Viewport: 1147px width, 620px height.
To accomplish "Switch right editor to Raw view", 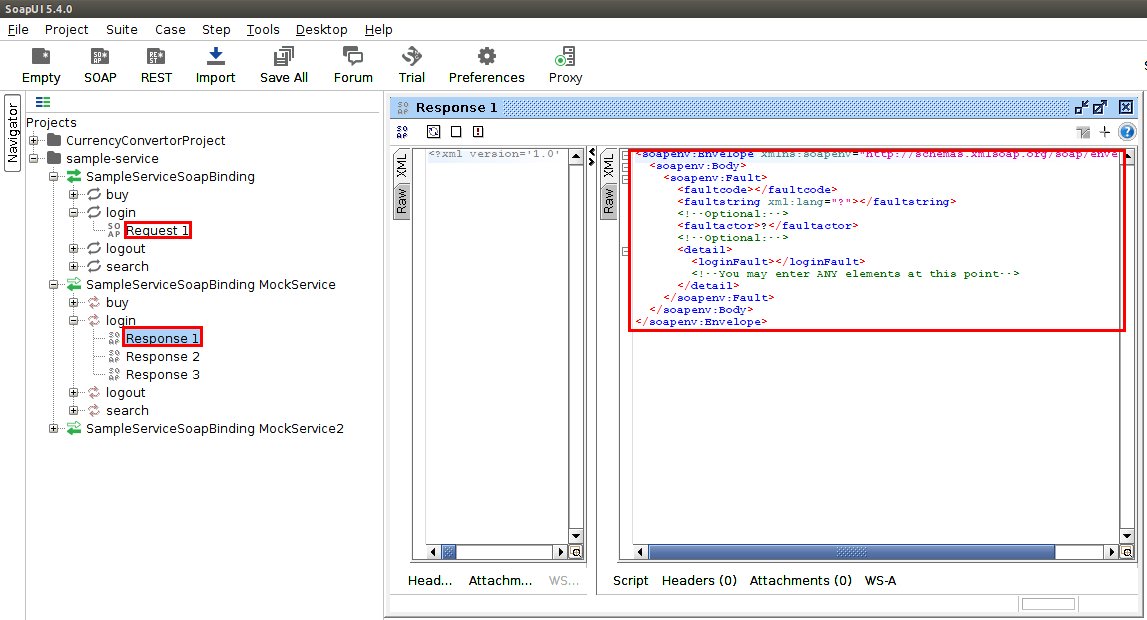I will click(x=608, y=201).
